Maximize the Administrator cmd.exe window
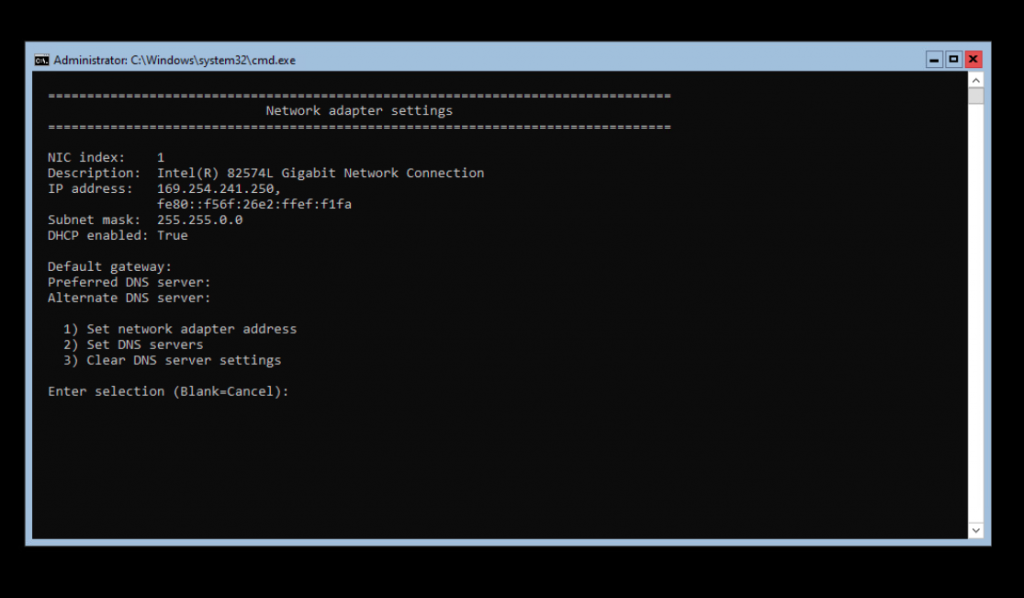 (953, 59)
